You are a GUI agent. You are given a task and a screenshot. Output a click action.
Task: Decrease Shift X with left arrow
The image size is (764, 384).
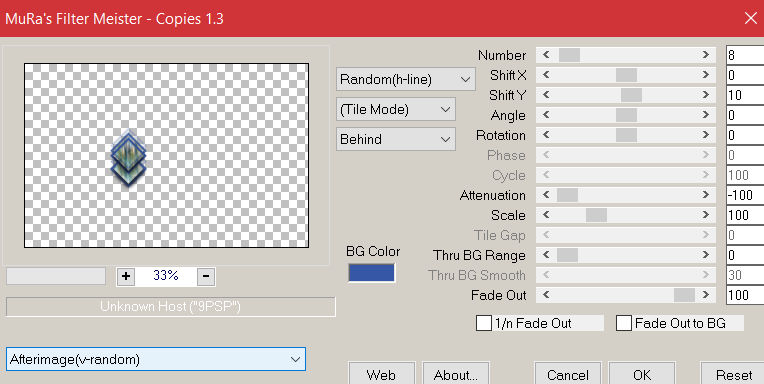tap(546, 75)
